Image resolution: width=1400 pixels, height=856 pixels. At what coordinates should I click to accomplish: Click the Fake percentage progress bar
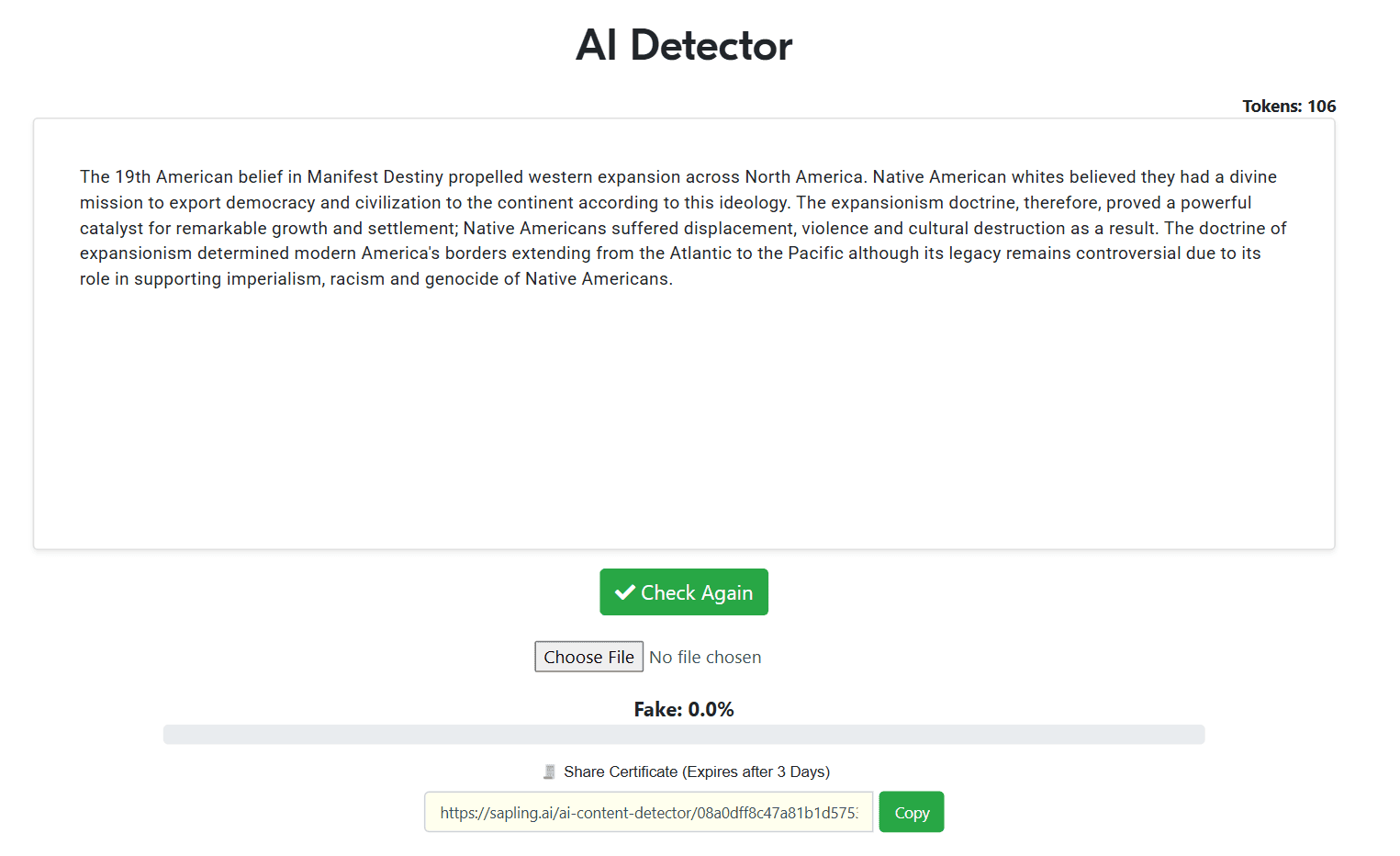pos(684,735)
